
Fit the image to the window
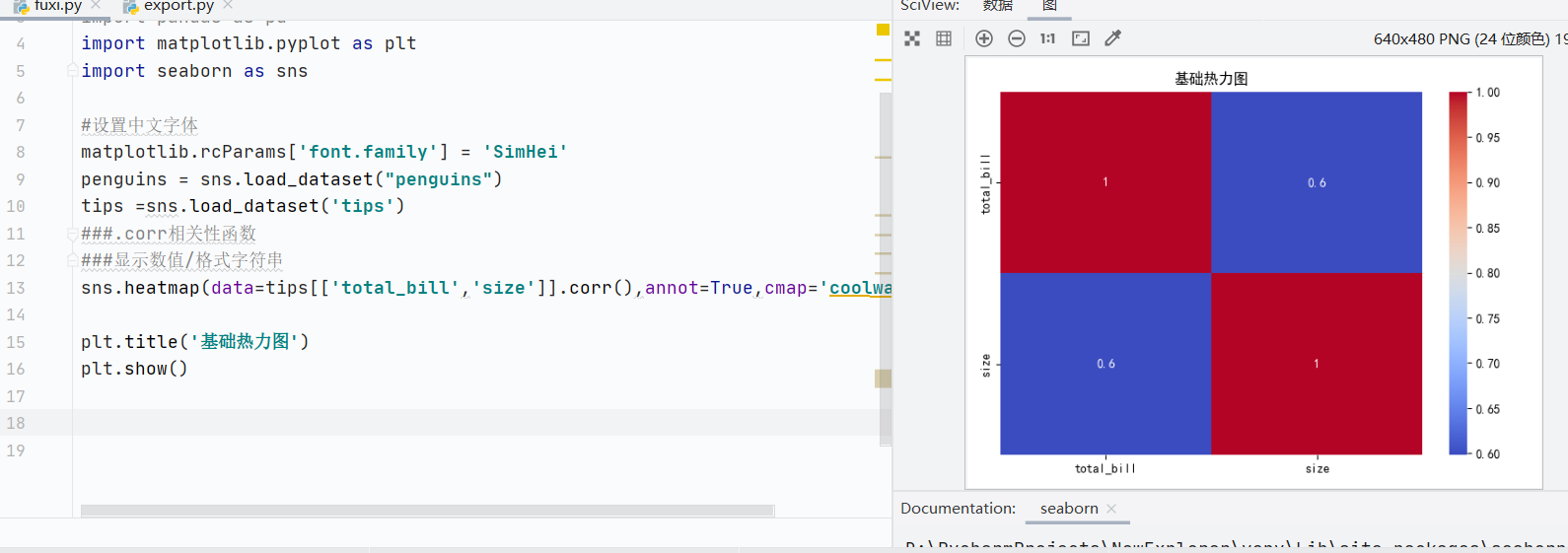tap(1081, 38)
